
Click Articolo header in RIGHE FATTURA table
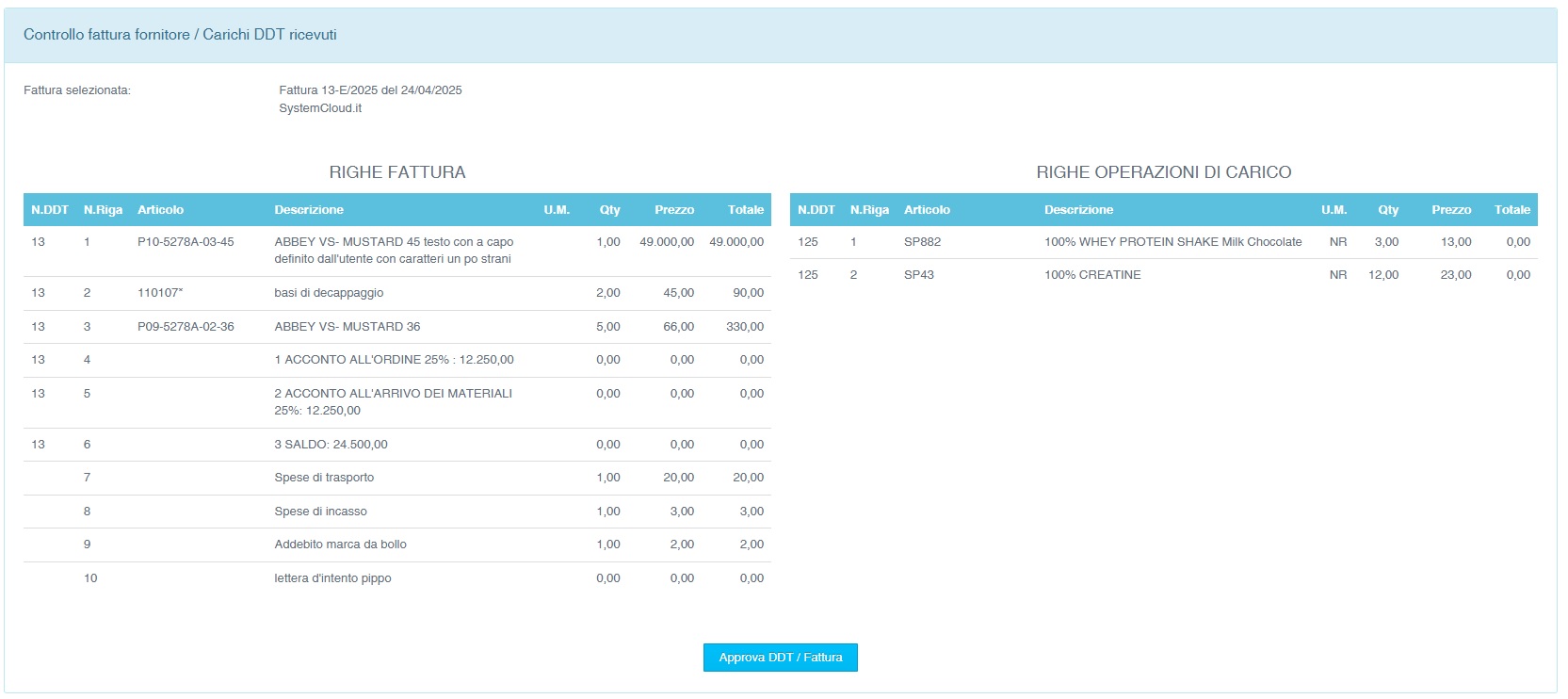(x=160, y=210)
